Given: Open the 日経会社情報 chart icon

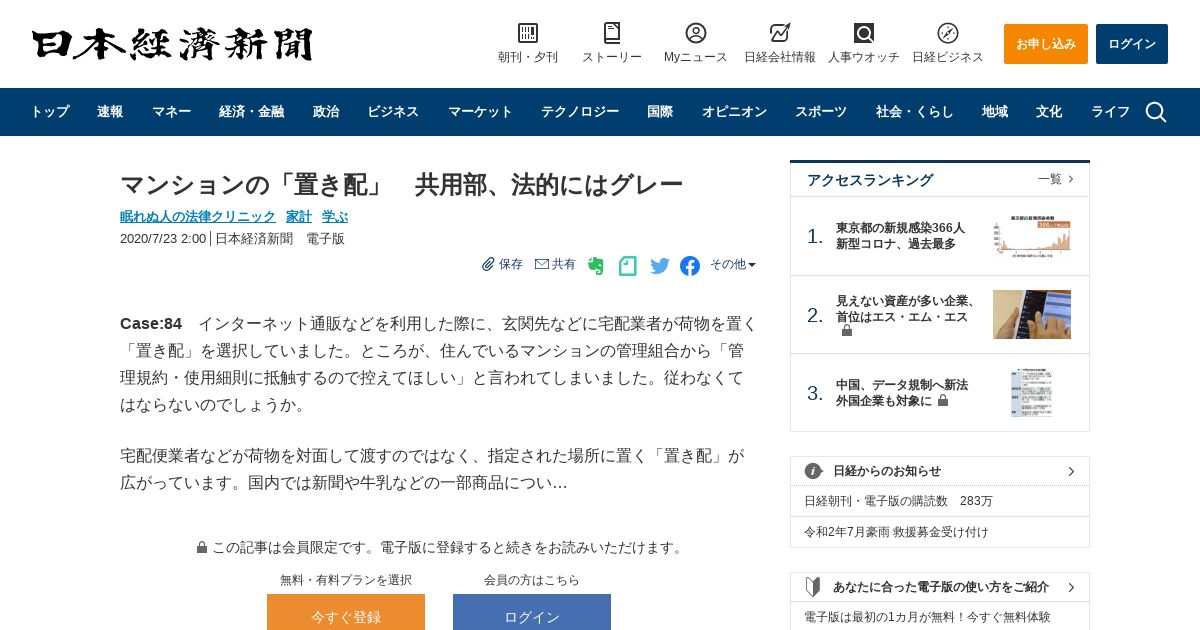Looking at the screenshot, I should point(780,33).
